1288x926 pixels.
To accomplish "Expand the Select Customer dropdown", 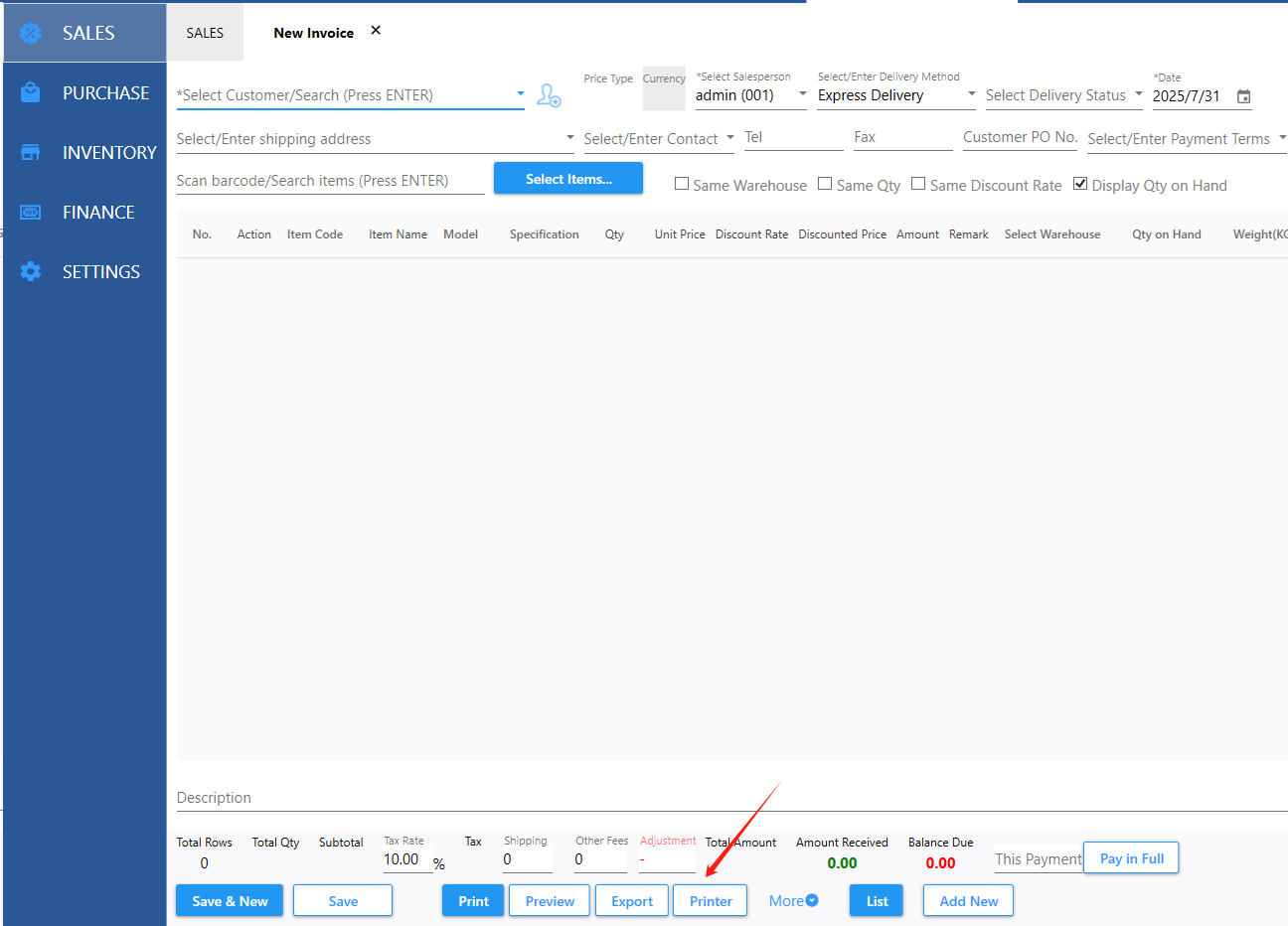I will click(520, 94).
